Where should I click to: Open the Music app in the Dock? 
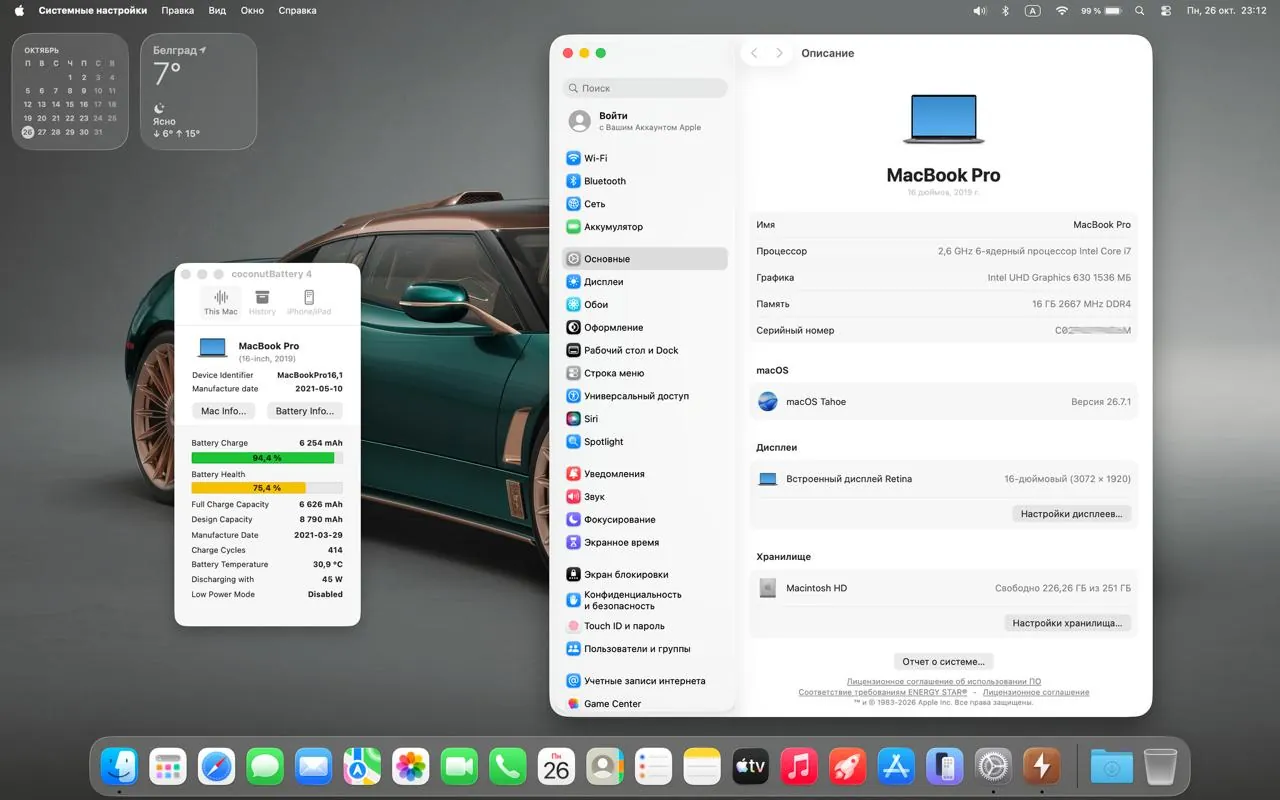[799, 767]
